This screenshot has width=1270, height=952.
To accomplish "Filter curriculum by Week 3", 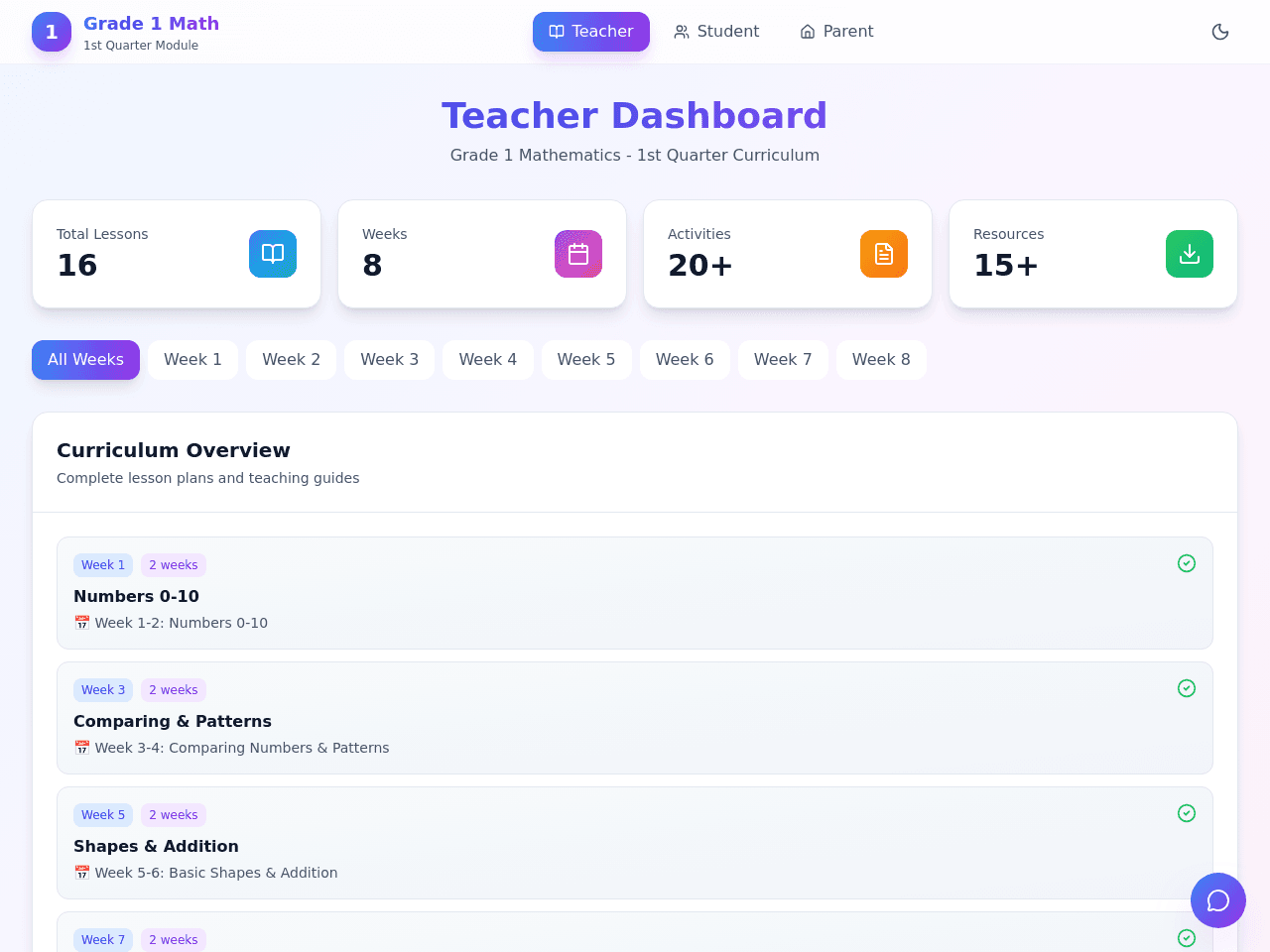I will [x=389, y=360].
